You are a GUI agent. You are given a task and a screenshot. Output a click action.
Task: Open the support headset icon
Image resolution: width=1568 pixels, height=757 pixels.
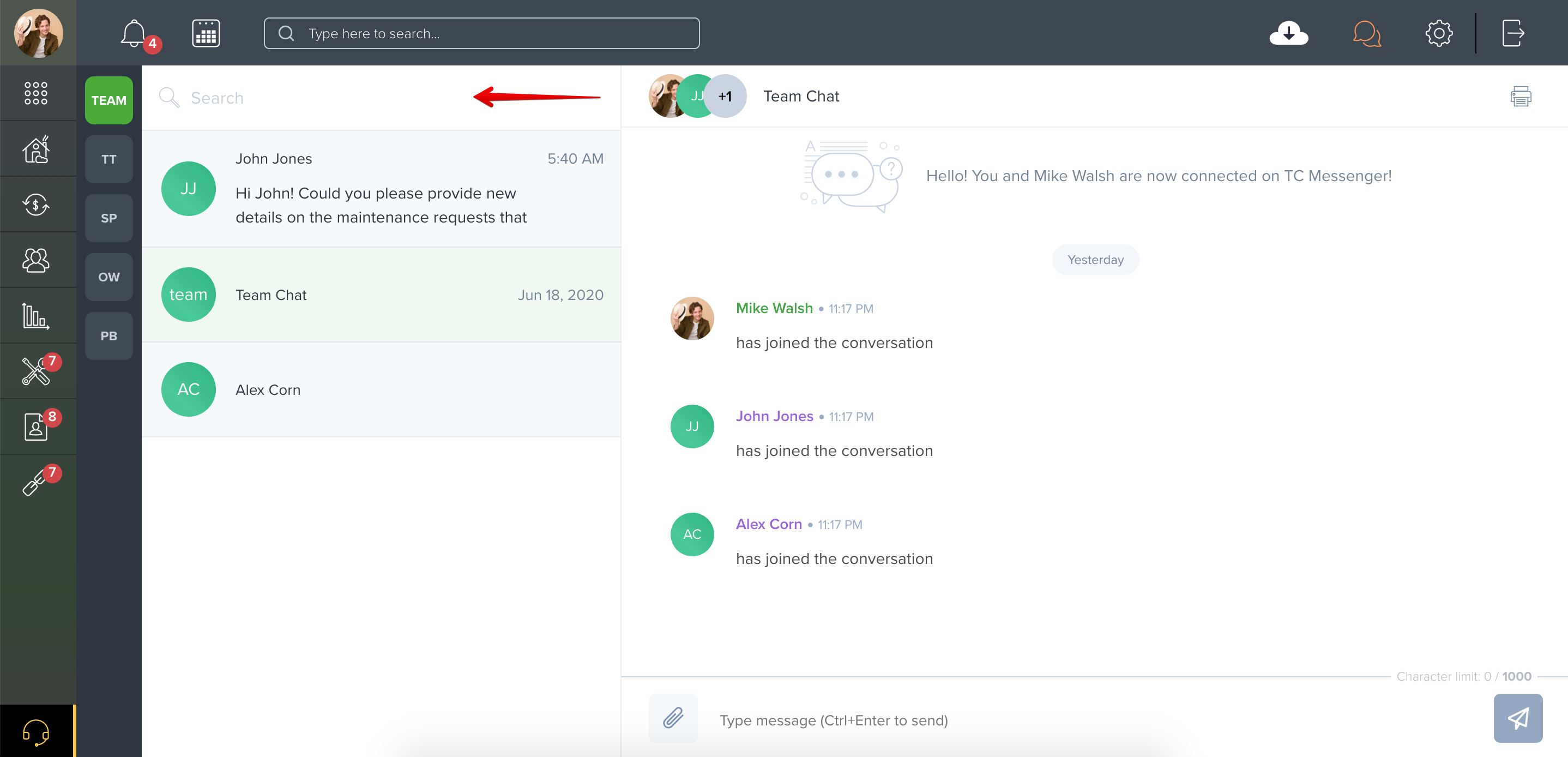(36, 731)
